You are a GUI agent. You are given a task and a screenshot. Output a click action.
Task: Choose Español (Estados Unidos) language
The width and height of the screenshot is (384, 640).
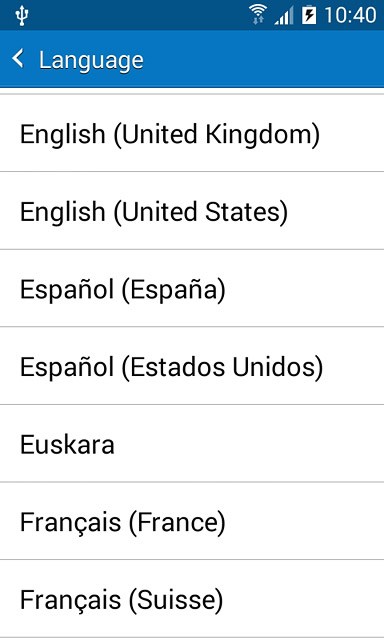click(x=192, y=366)
